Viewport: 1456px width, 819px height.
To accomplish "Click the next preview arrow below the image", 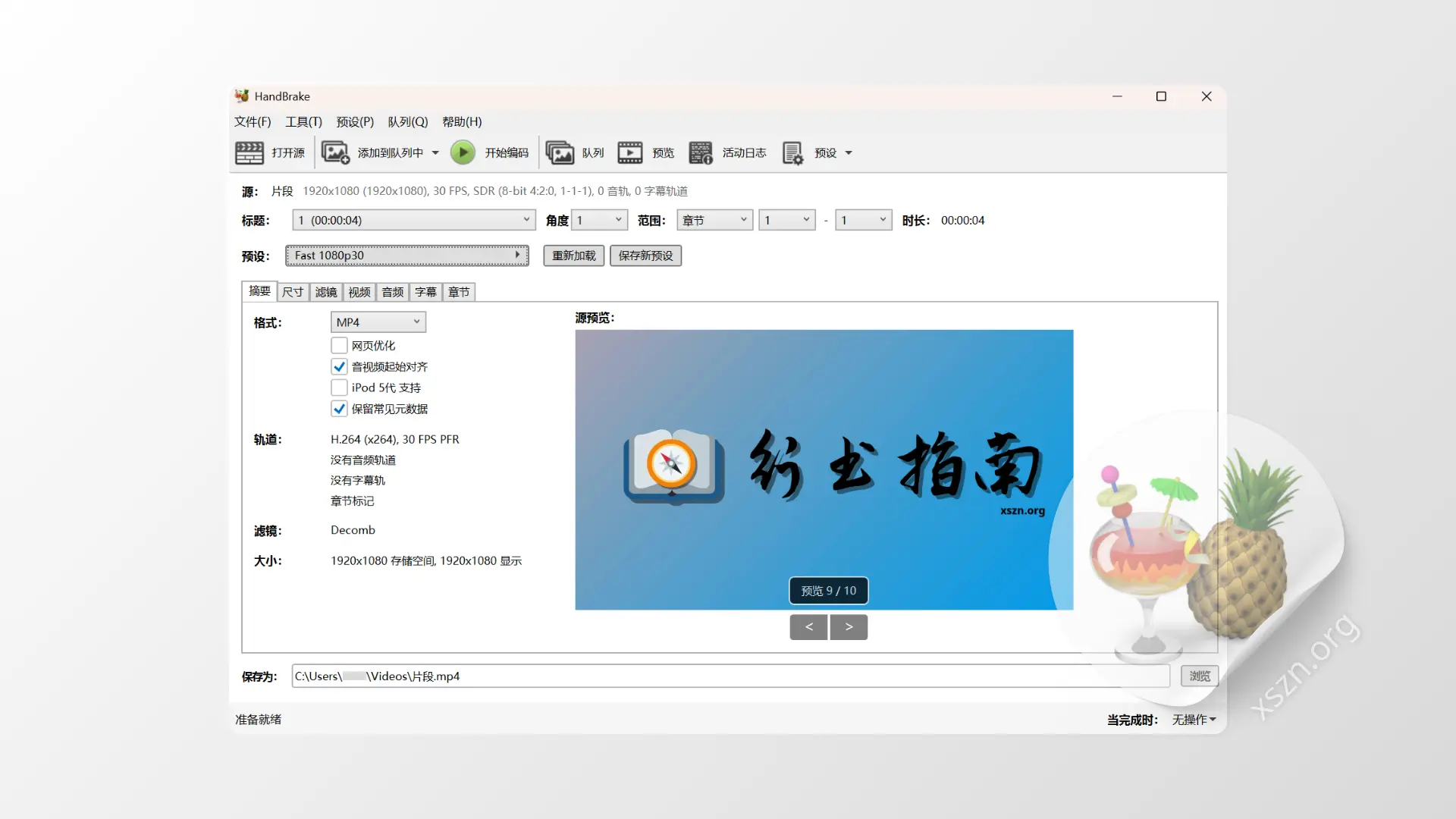I will tap(849, 626).
